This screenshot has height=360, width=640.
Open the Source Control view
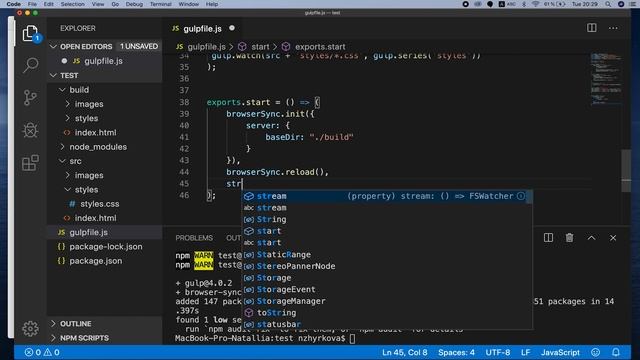(30, 98)
